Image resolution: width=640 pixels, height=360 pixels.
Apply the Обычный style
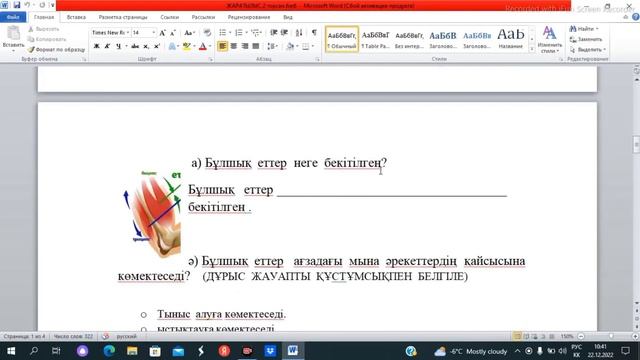click(x=342, y=39)
